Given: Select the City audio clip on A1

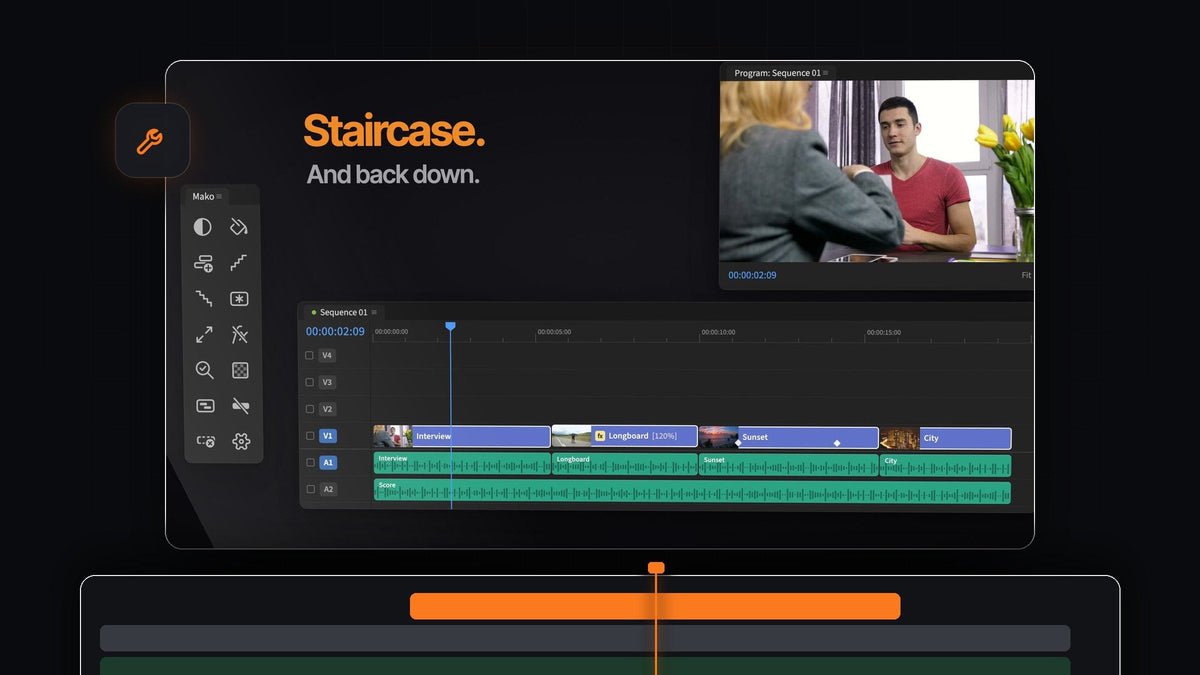Looking at the screenshot, I should [946, 465].
